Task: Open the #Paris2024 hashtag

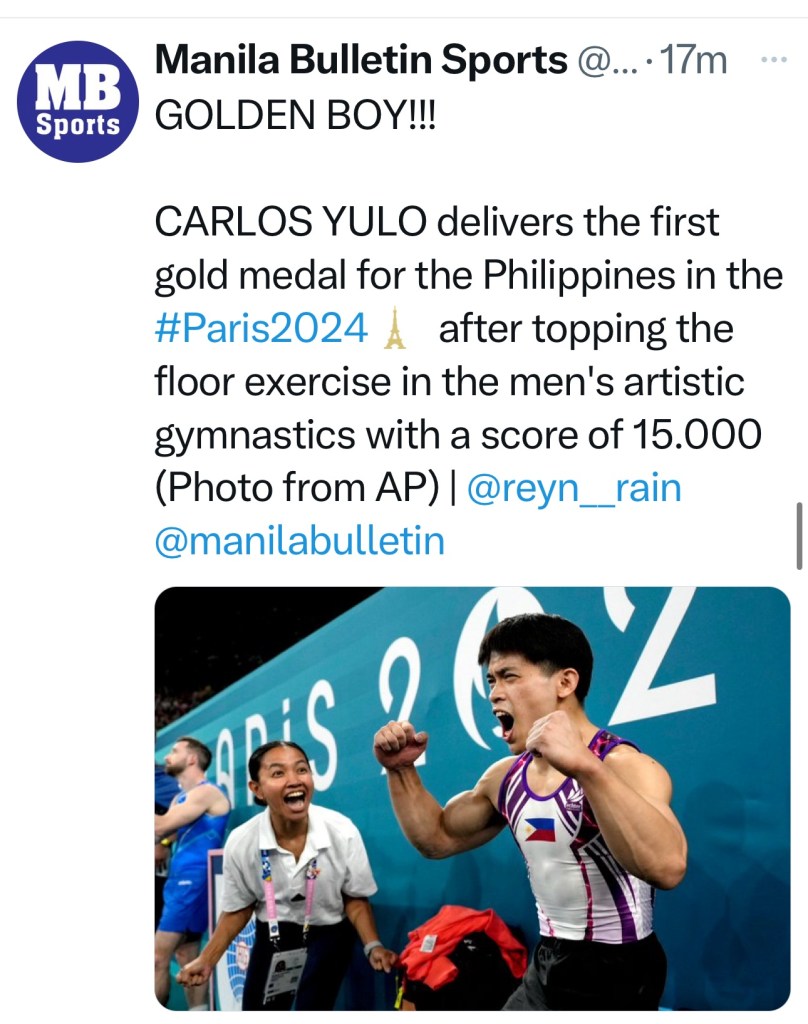Action: (x=261, y=328)
